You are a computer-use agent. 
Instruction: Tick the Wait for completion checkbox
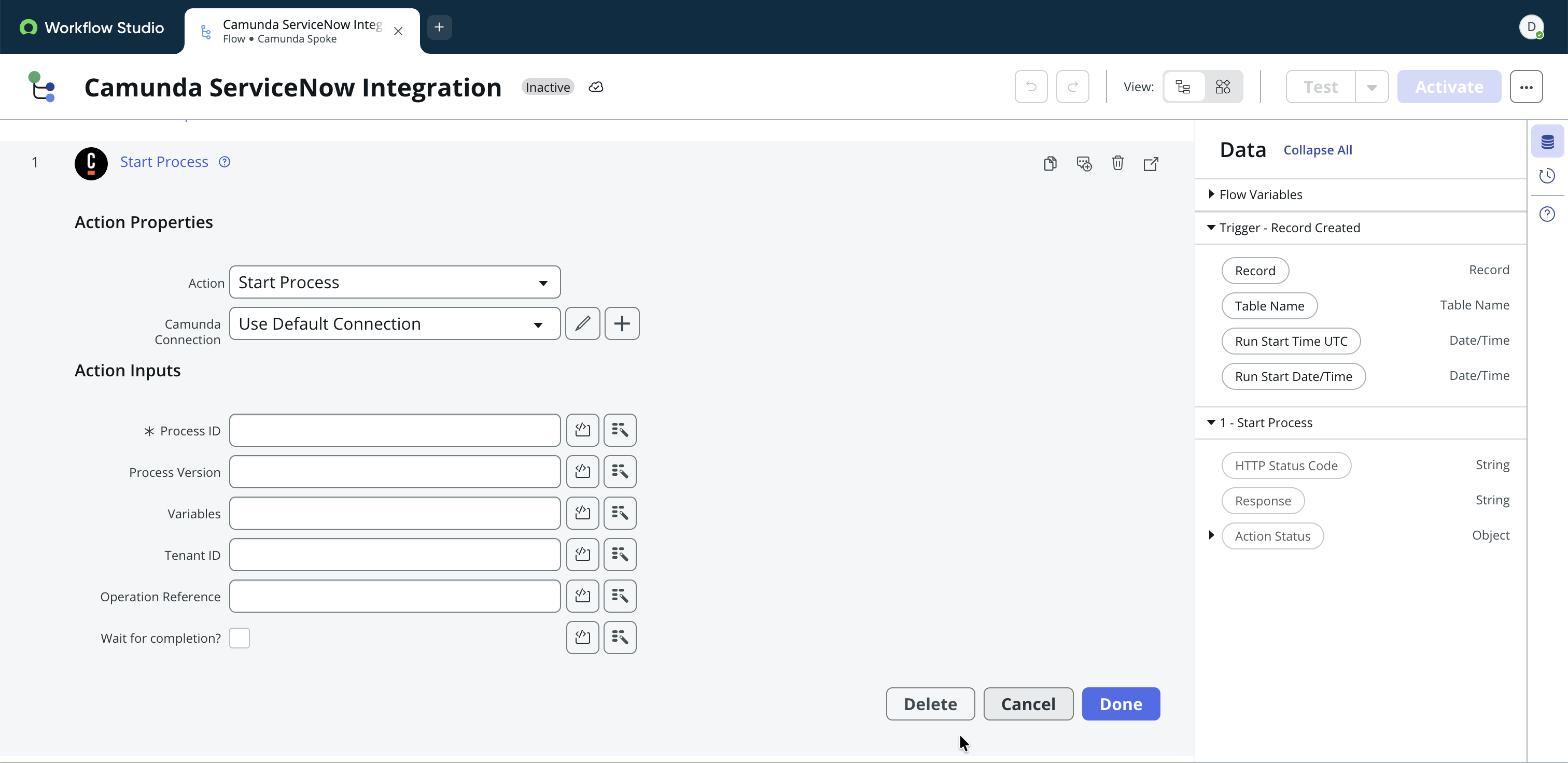pos(239,638)
